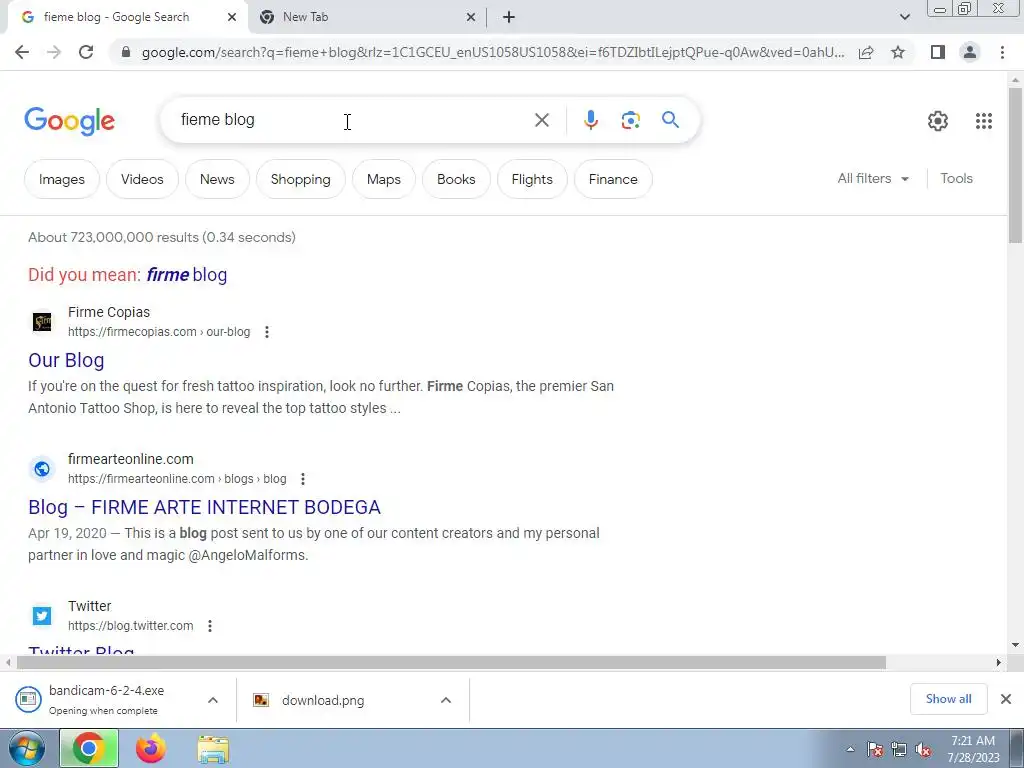This screenshot has height=768, width=1024.
Task: Filter results by Maps
Action: point(383,179)
